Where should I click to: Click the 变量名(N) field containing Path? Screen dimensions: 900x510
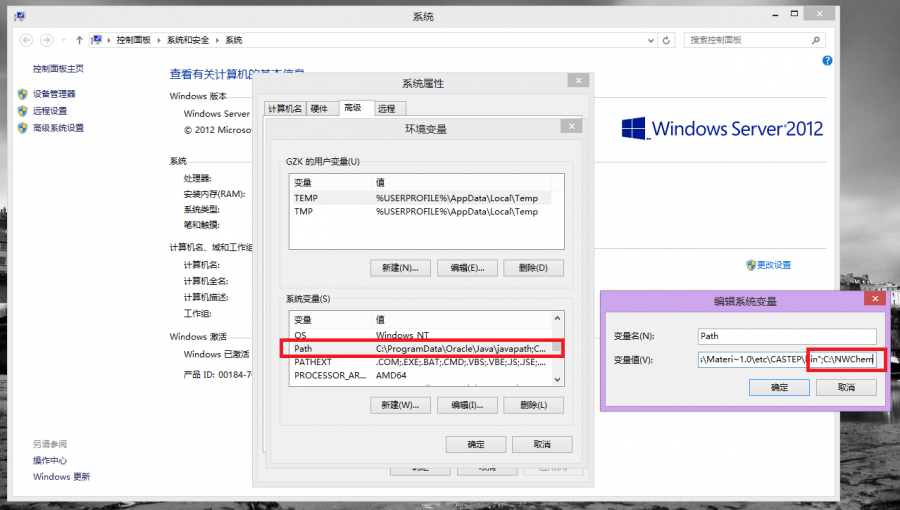(787, 336)
